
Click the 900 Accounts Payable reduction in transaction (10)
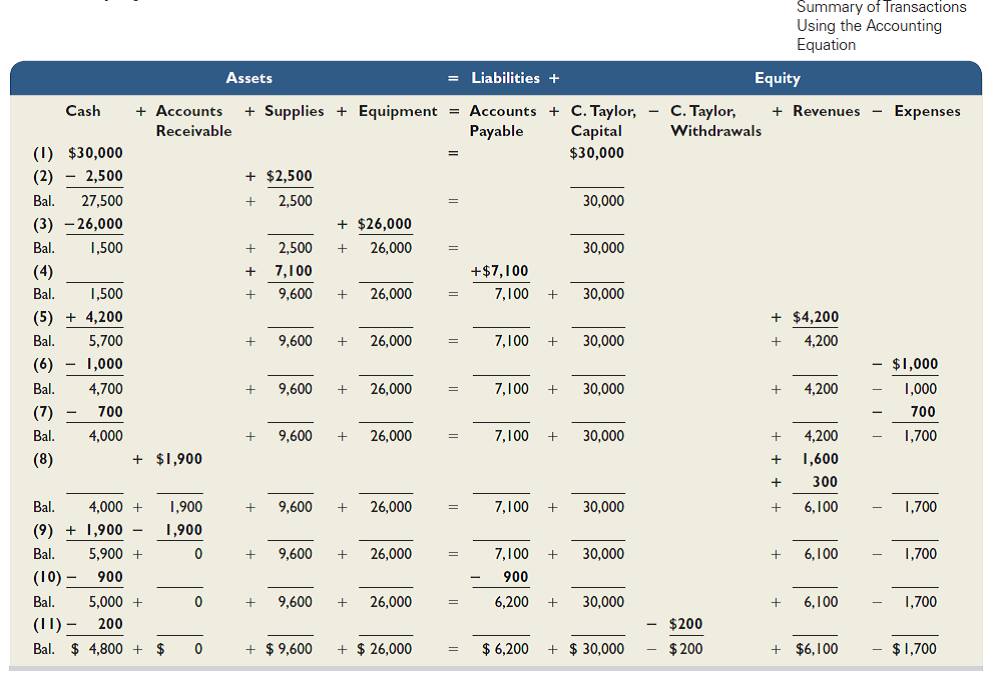[x=514, y=577]
